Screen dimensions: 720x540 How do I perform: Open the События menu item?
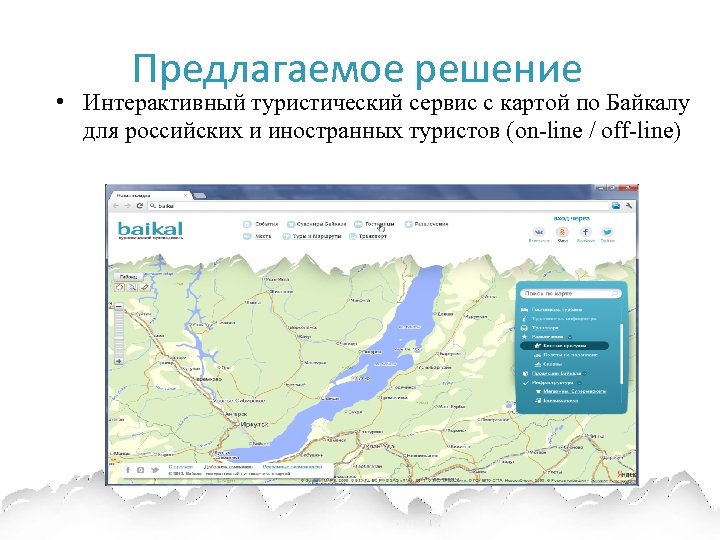point(267,224)
